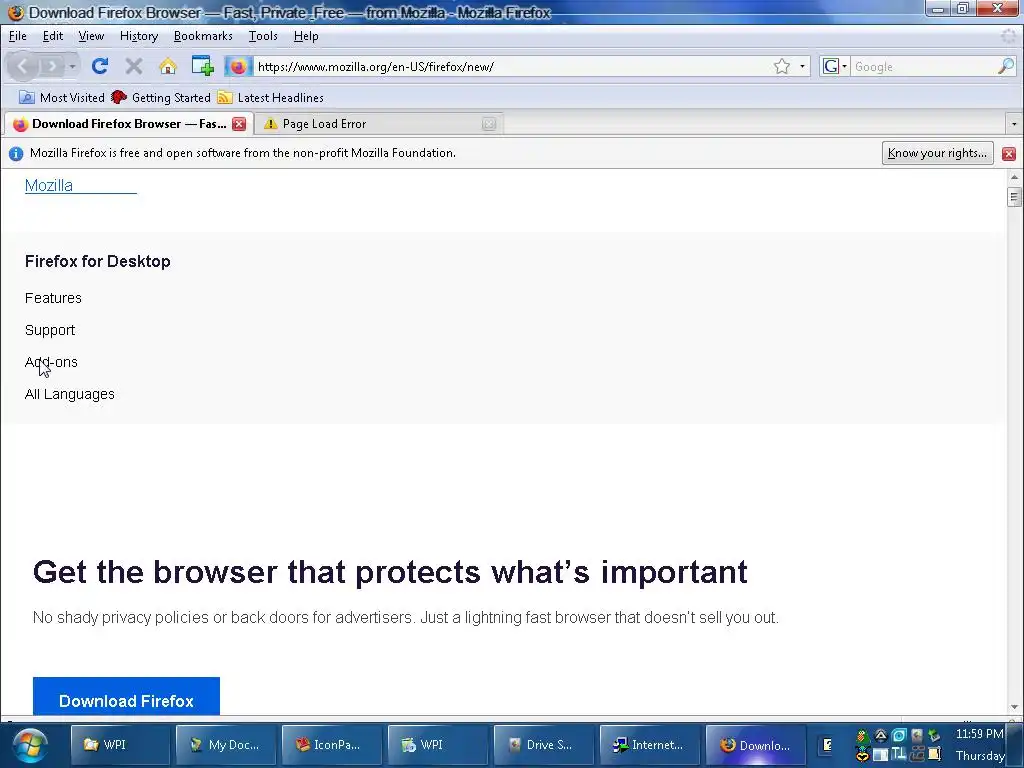Bookmark this page with the star
The width and height of the screenshot is (1024, 768).
tap(782, 66)
